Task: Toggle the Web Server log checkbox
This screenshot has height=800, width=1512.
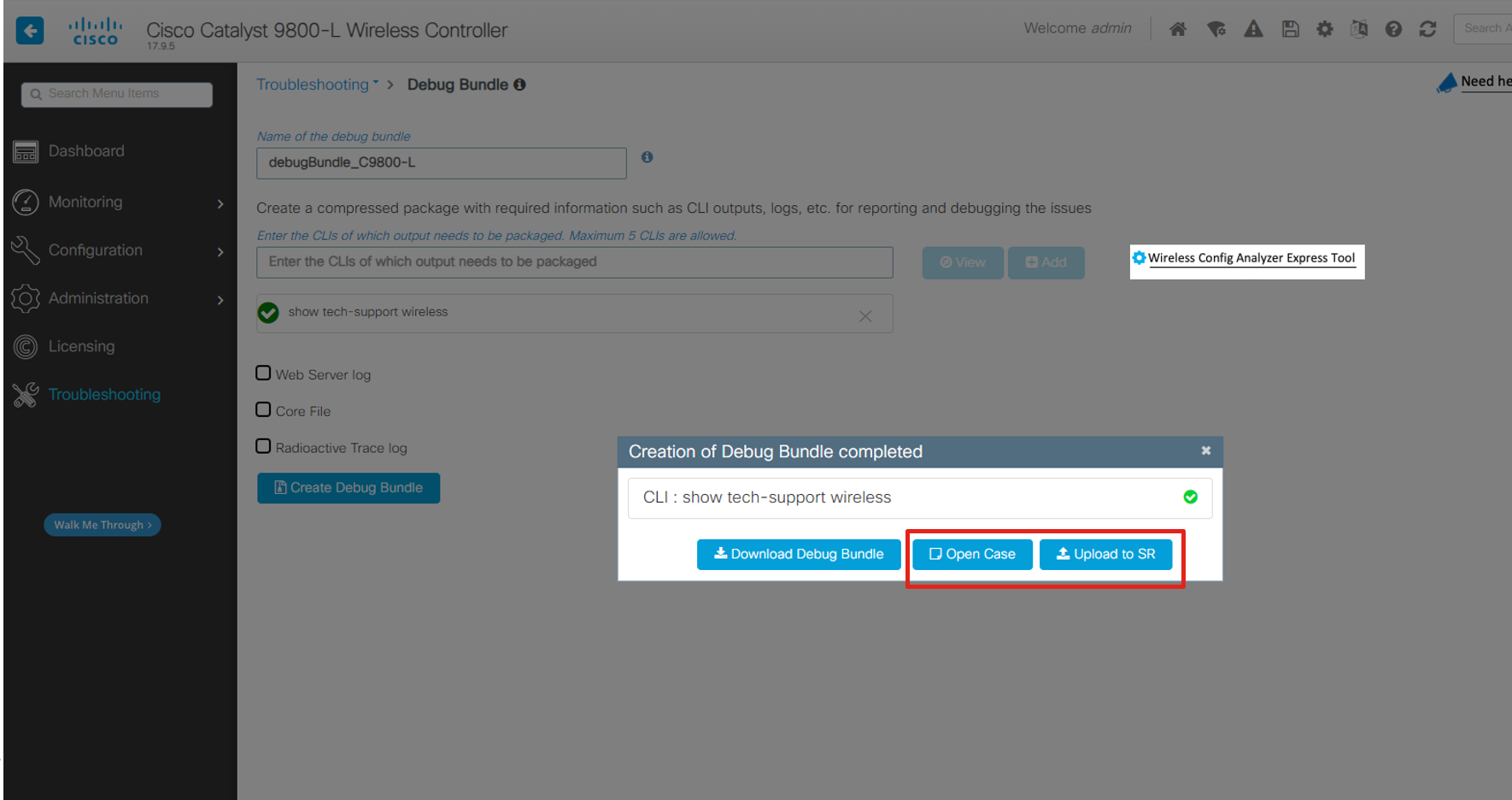Action: coord(264,374)
